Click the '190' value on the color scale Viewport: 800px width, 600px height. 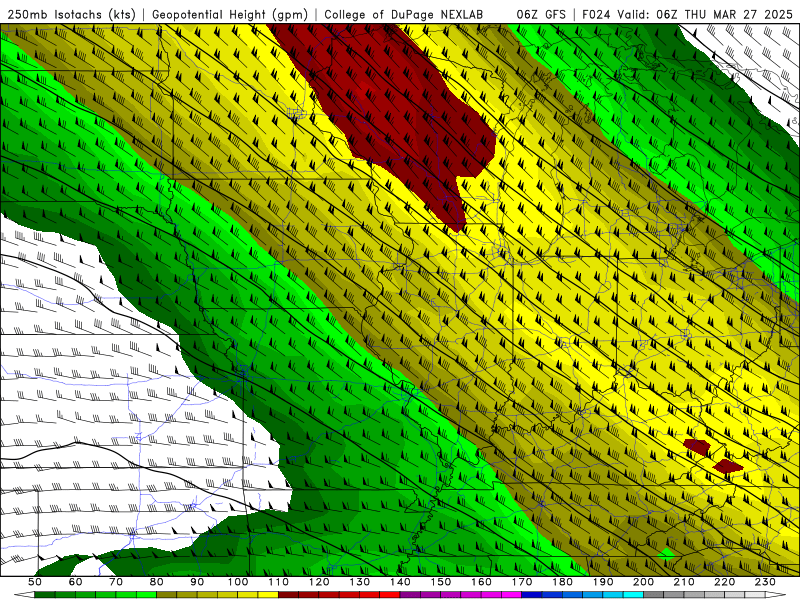pyautogui.click(x=603, y=582)
